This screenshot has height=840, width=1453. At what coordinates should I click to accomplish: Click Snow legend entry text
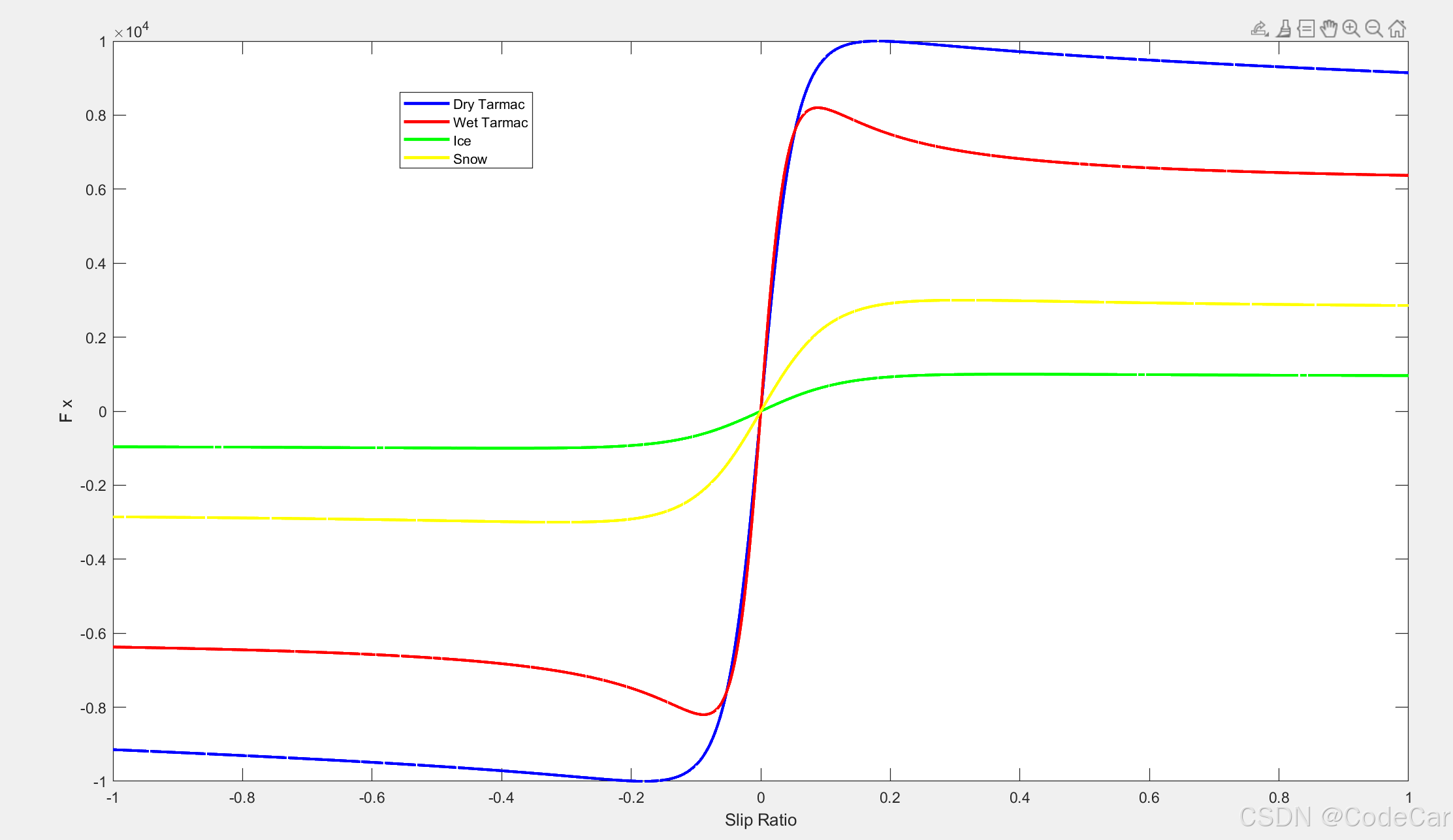coord(470,159)
